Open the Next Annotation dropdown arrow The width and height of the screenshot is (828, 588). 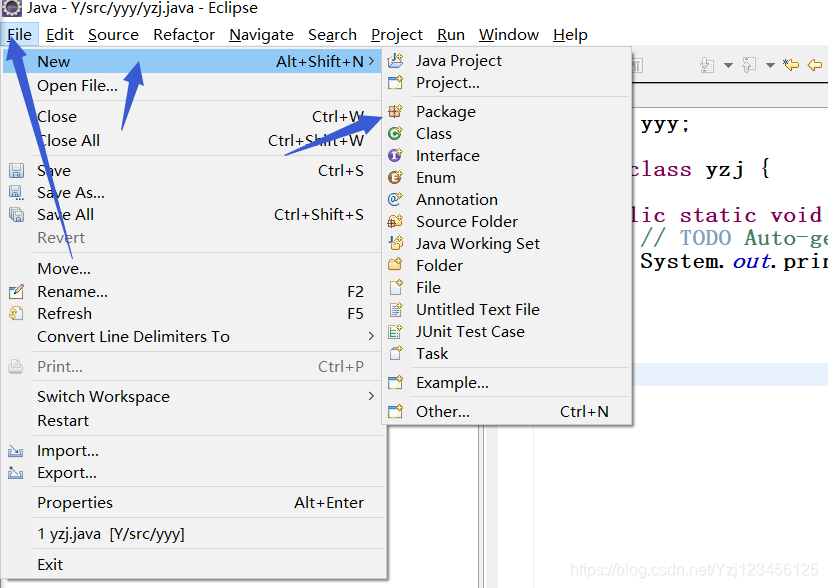(728, 65)
